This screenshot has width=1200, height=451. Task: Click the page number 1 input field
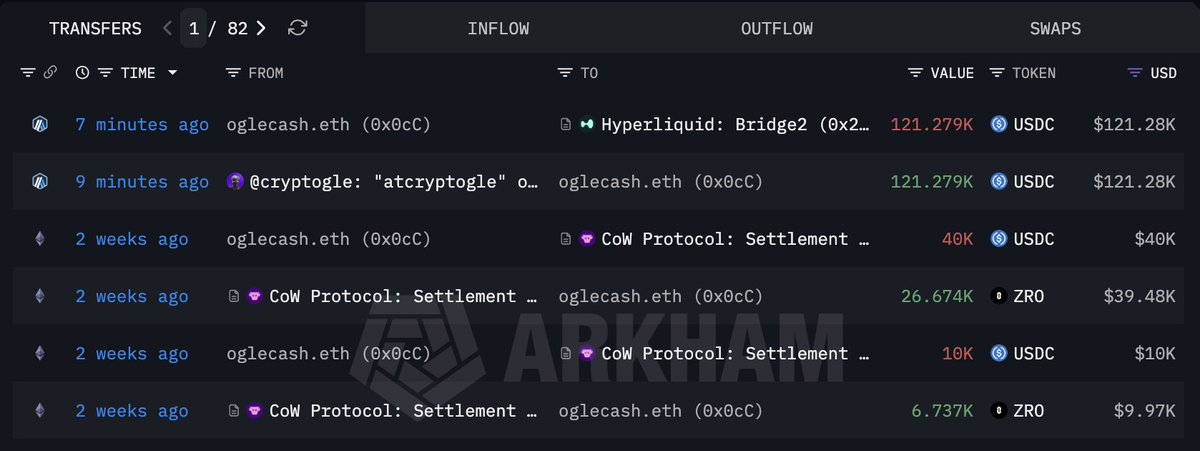tap(194, 28)
